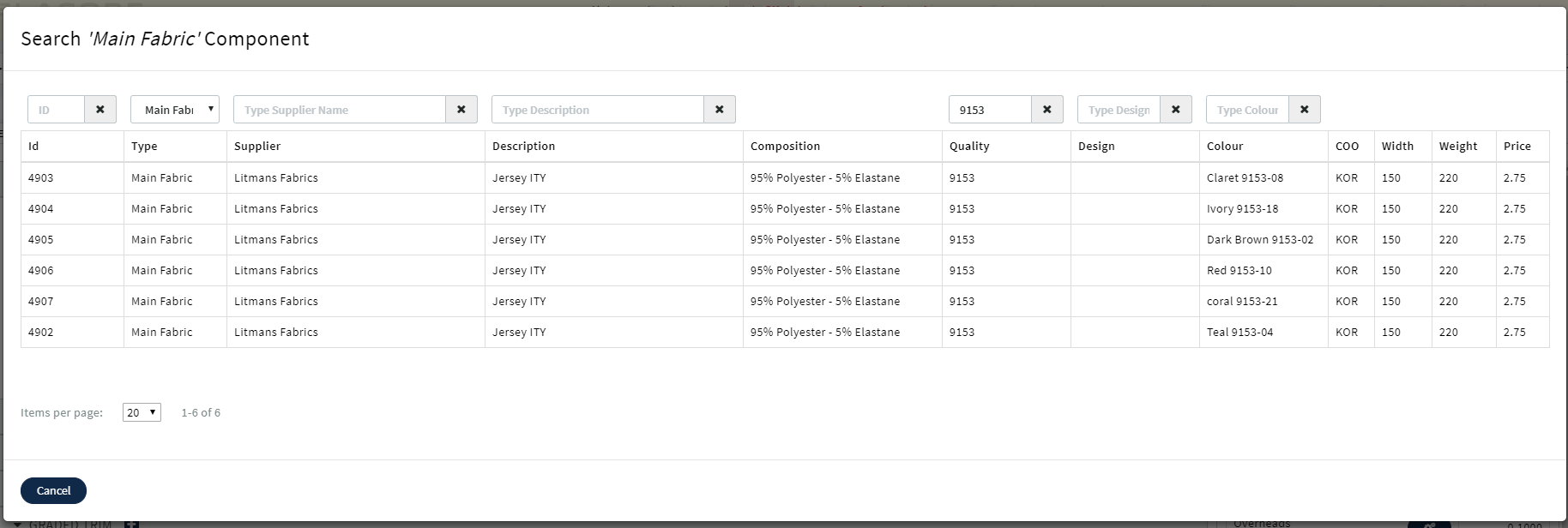Click the Price column header

point(1517,147)
